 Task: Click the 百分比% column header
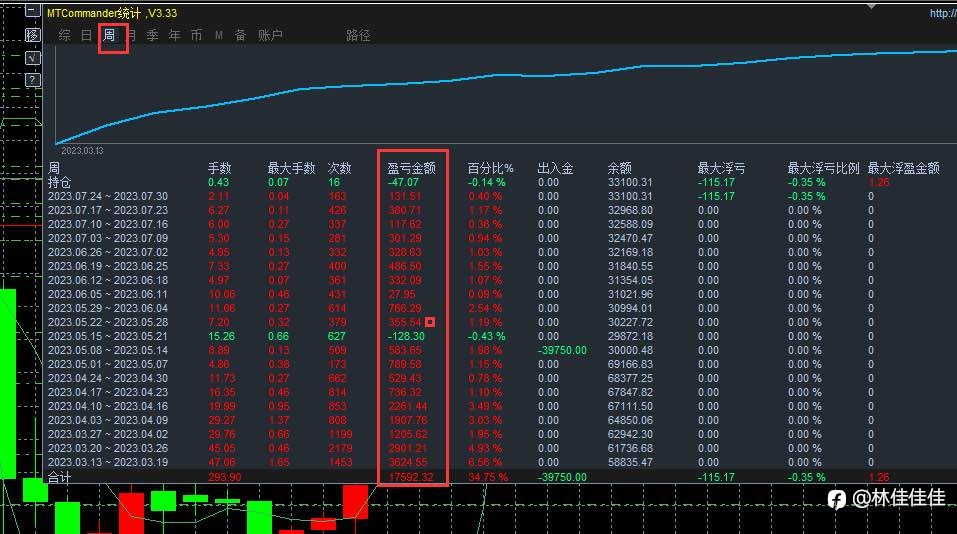(x=491, y=168)
